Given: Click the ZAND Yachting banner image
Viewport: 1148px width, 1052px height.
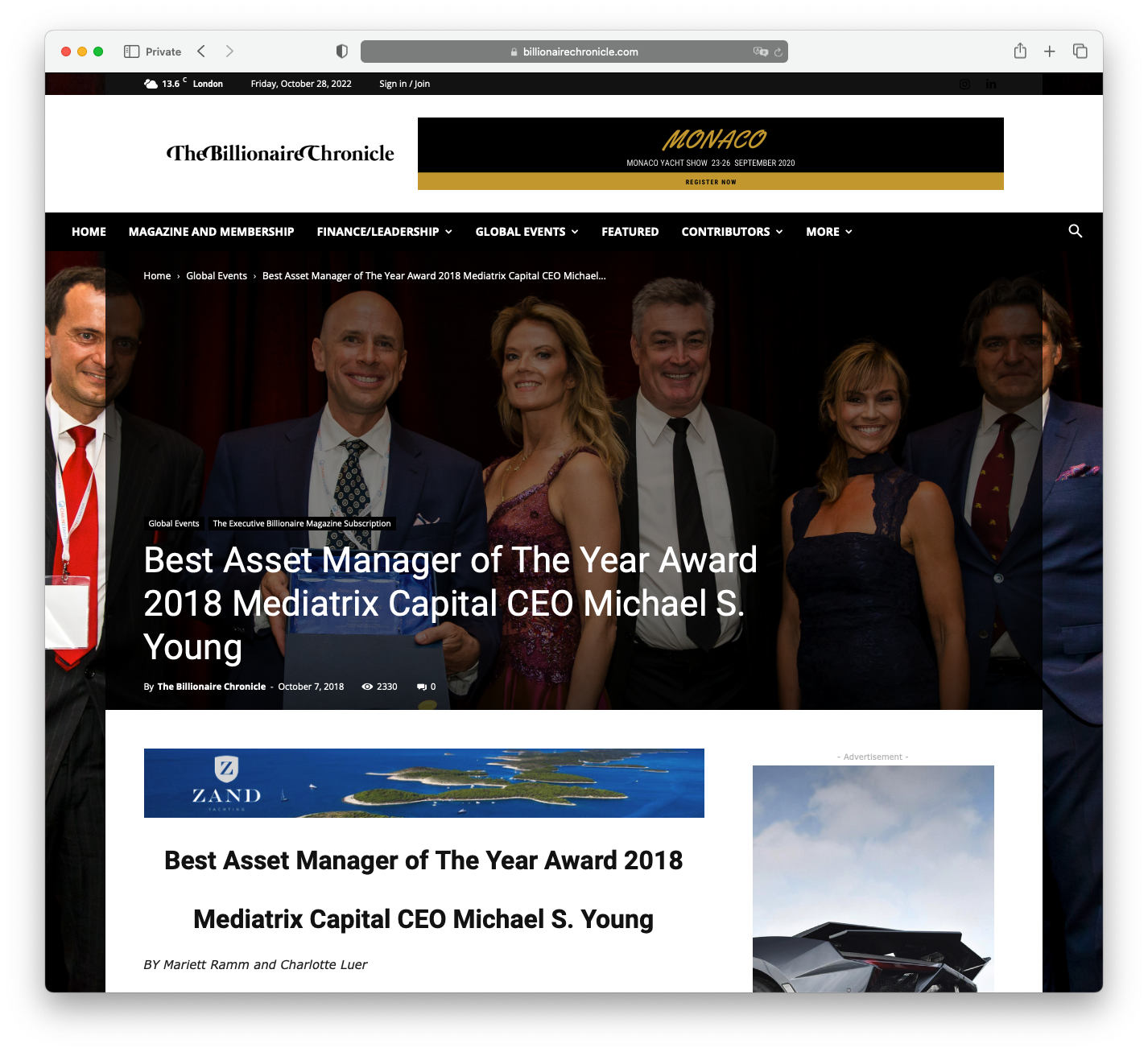Looking at the screenshot, I should coord(423,783).
